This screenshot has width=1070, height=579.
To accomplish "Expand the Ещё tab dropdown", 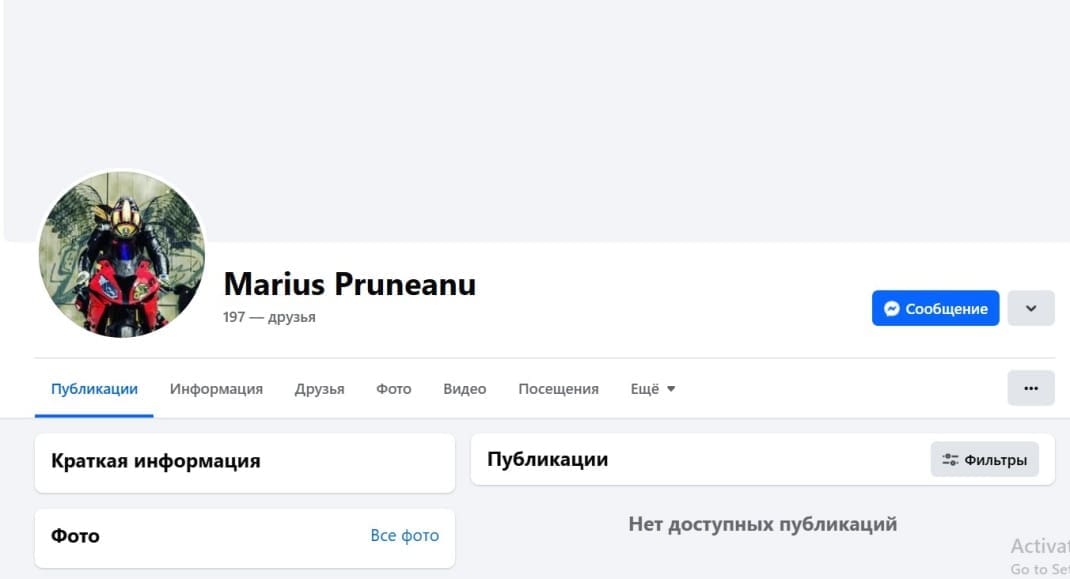I will (653, 389).
